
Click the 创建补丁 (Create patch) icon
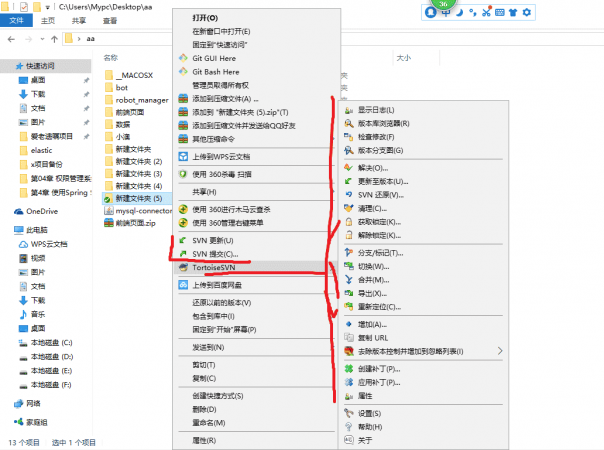pyautogui.click(x=349, y=368)
